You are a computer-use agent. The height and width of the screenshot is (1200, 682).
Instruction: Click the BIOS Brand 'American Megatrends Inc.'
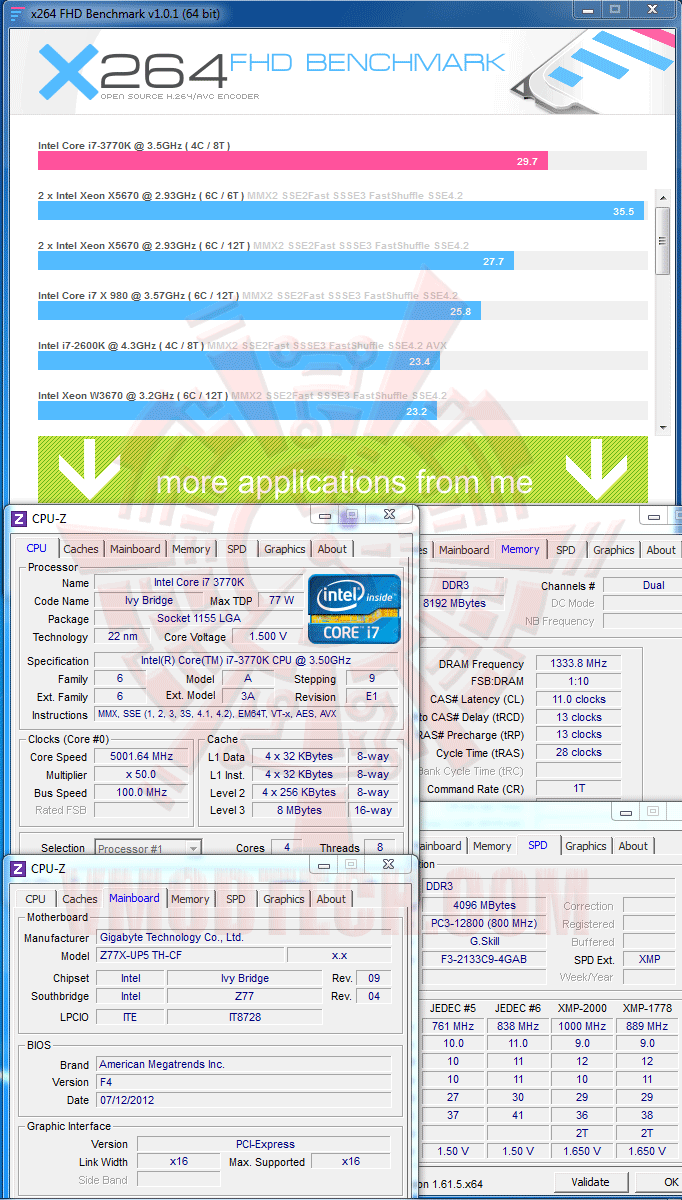click(244, 1064)
